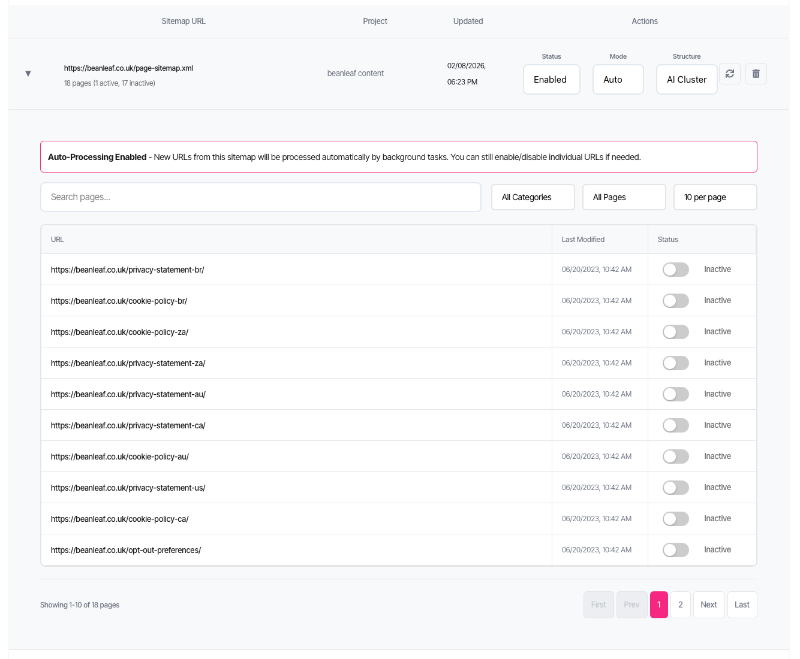
Task: Delete the beanleaf page-sitemap.xml sitemap
Action: coord(756,73)
